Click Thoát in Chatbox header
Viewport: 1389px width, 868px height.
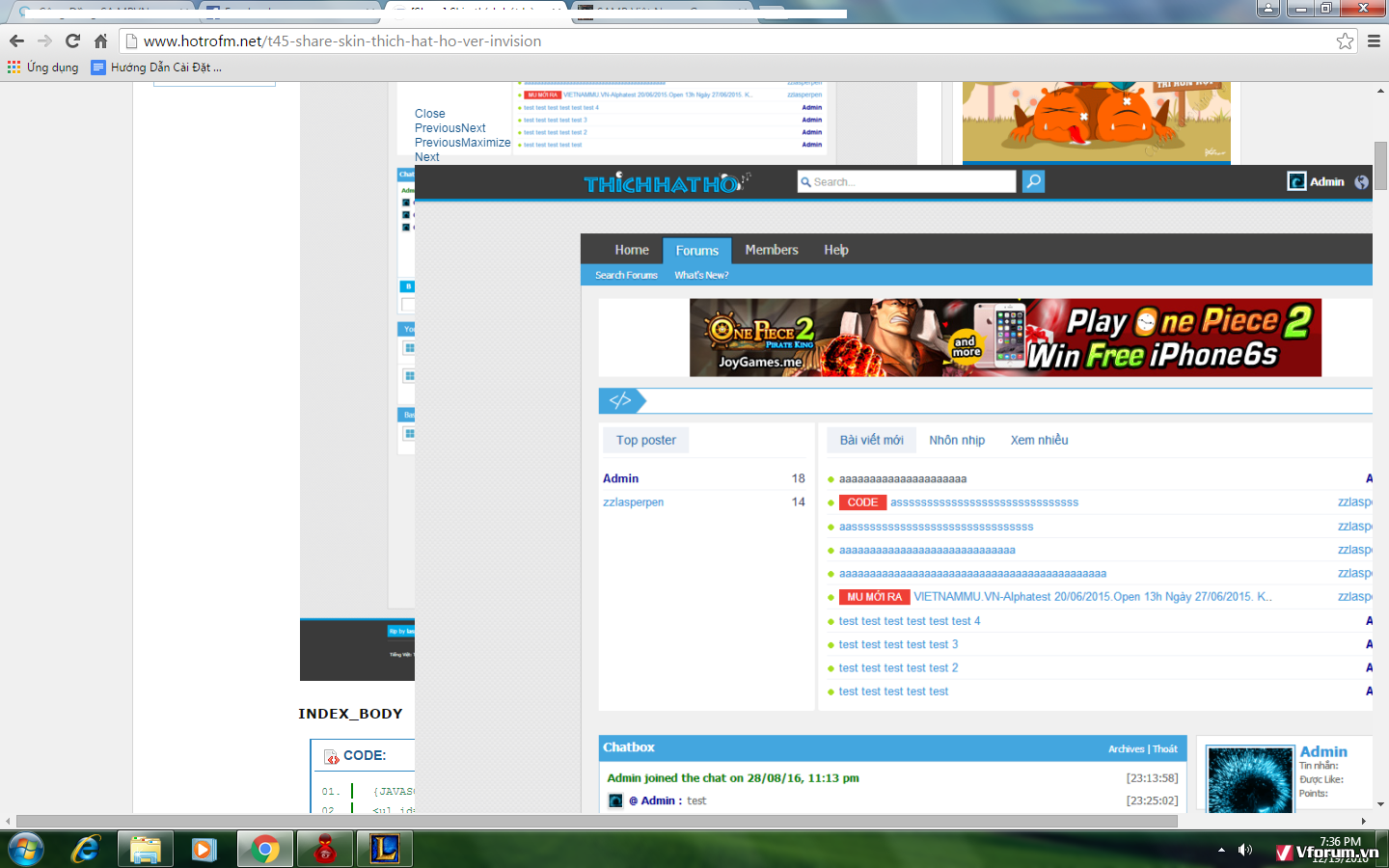(1165, 748)
